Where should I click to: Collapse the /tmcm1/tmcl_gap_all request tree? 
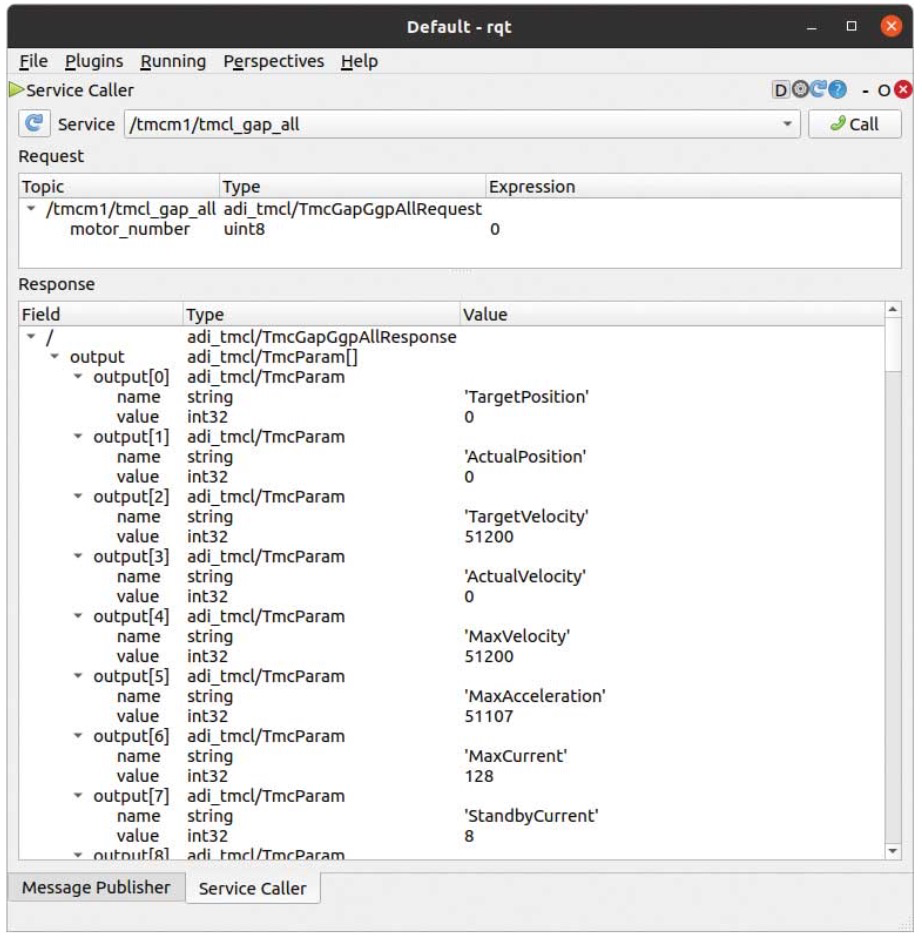[31, 209]
